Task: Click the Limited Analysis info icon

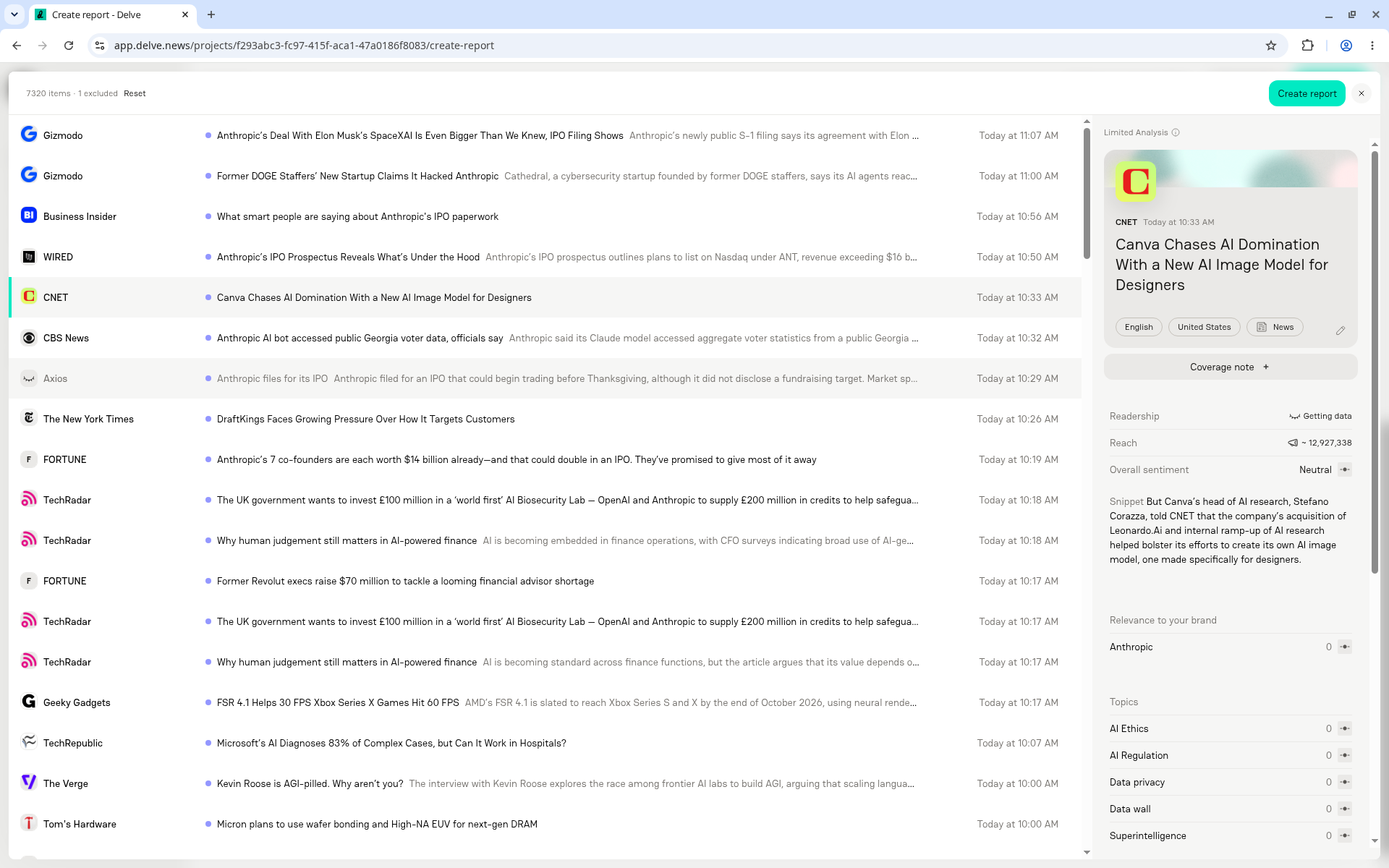Action: (x=1176, y=132)
